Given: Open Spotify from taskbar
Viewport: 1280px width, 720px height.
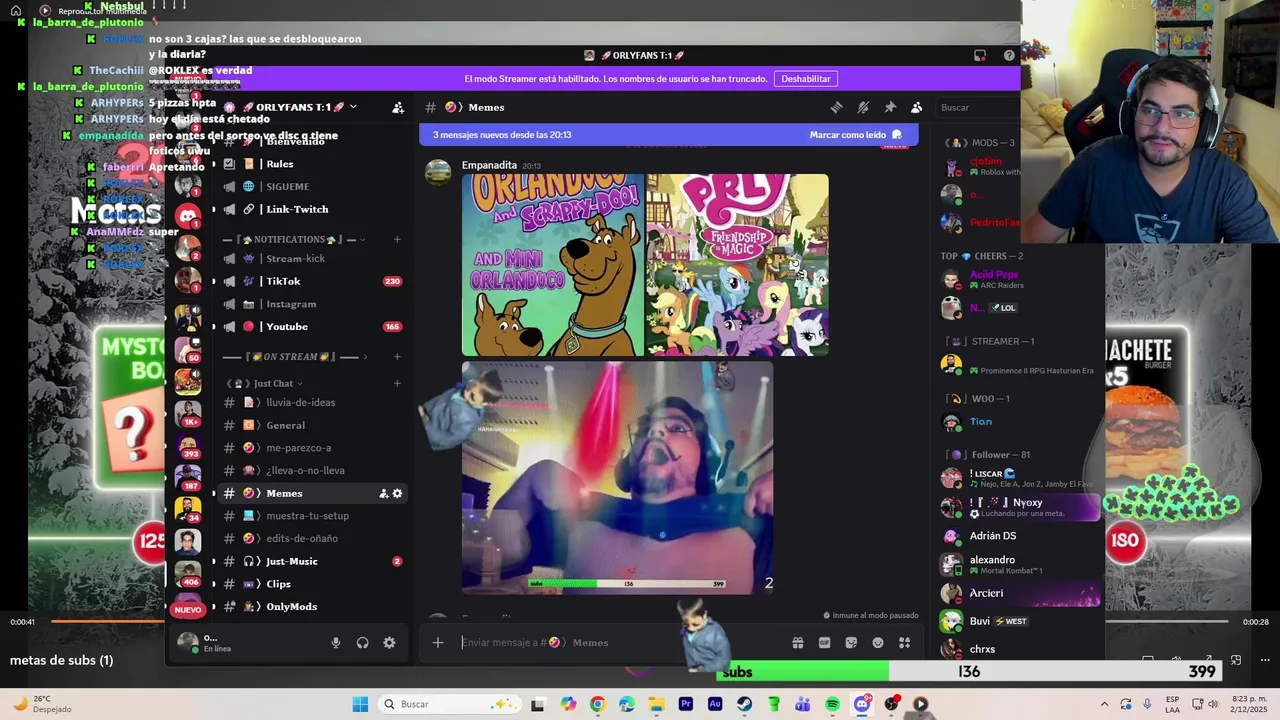Looking at the screenshot, I should click(x=833, y=704).
